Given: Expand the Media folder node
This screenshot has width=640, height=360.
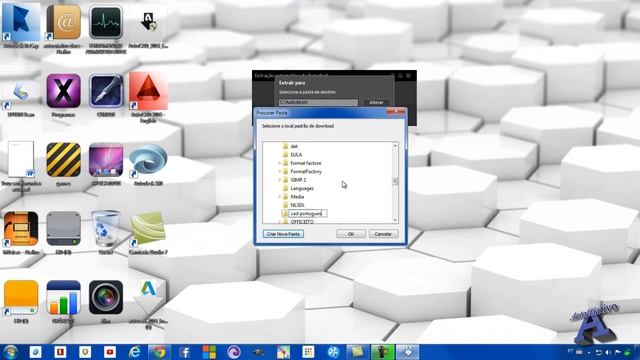Looking at the screenshot, I should pyautogui.click(x=280, y=197).
